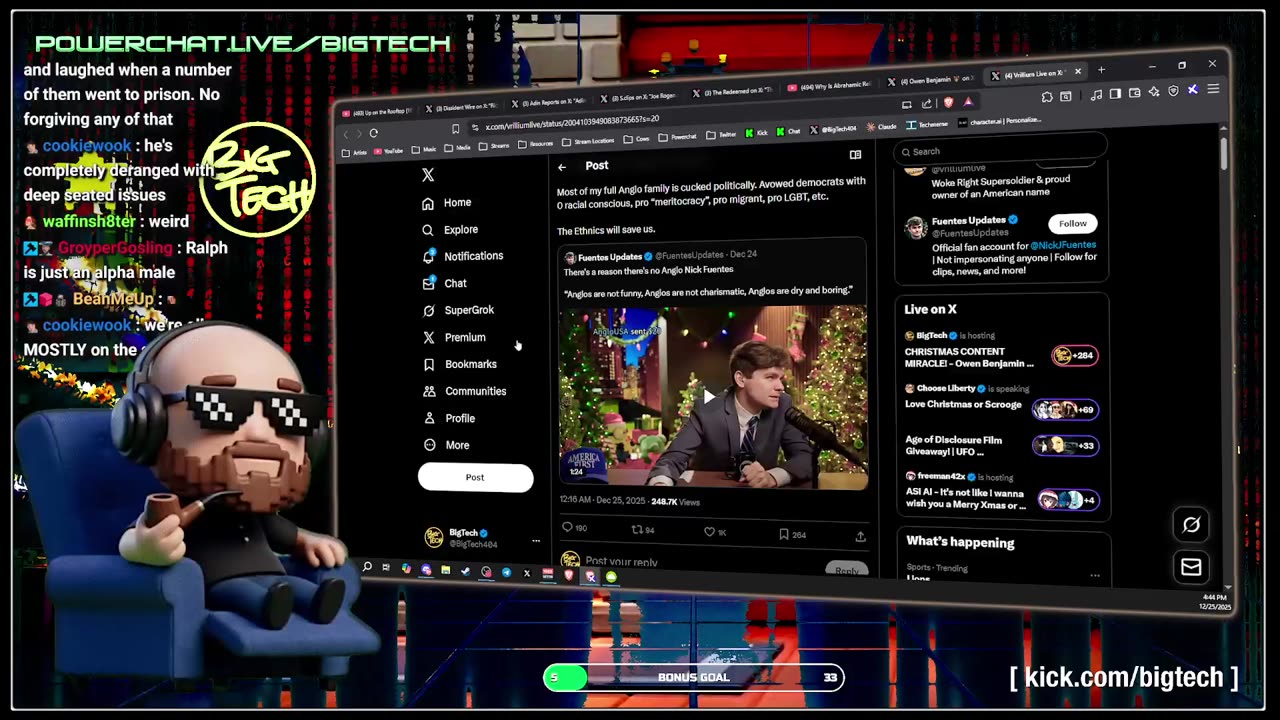Open SuperGrok in the sidebar

(x=458, y=310)
